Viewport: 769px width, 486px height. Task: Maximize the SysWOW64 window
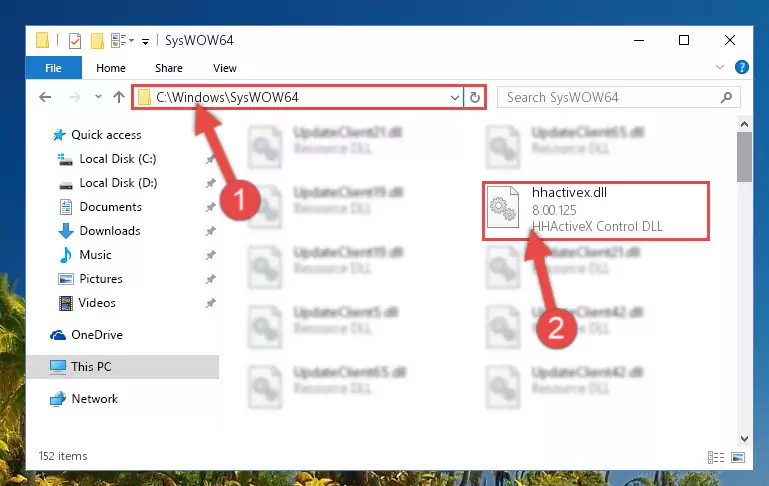(x=684, y=40)
